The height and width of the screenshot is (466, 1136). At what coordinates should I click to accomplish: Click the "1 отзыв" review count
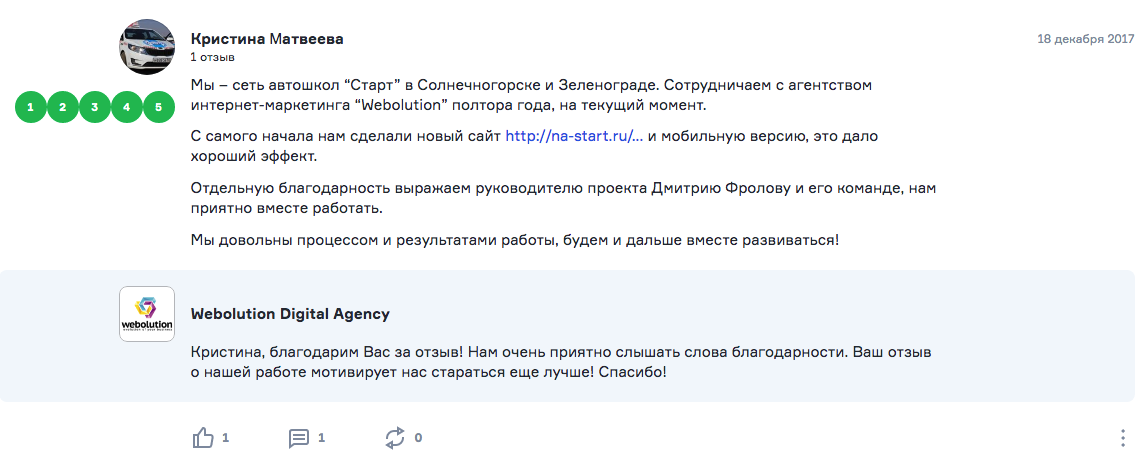212,57
